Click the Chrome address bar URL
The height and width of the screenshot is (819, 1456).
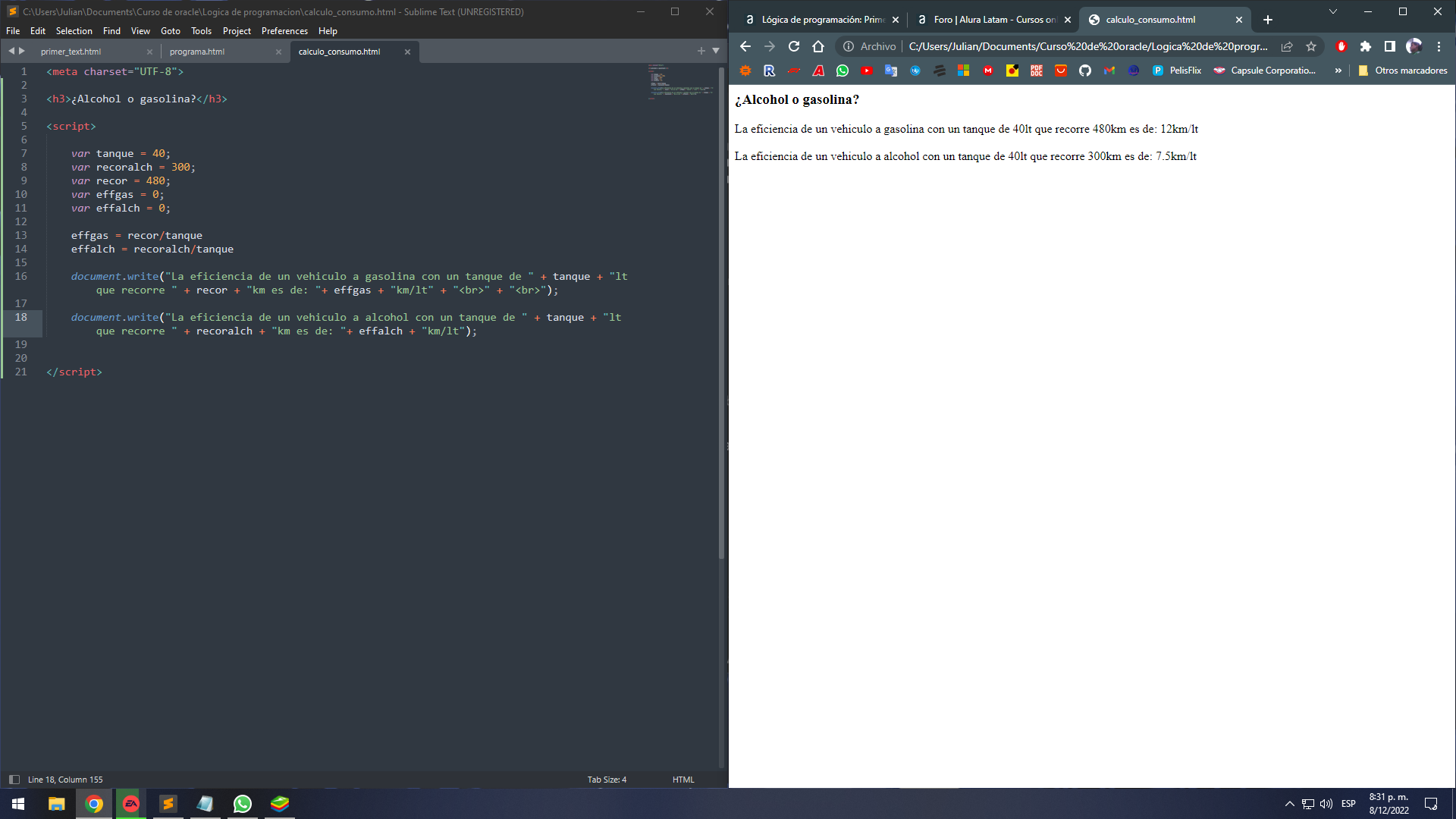(1088, 46)
